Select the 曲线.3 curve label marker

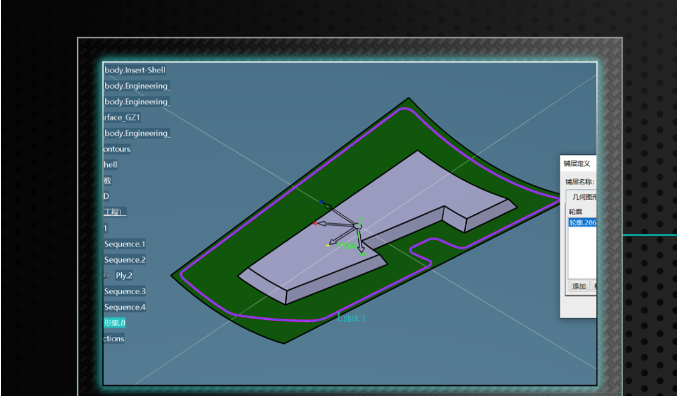tap(351, 318)
